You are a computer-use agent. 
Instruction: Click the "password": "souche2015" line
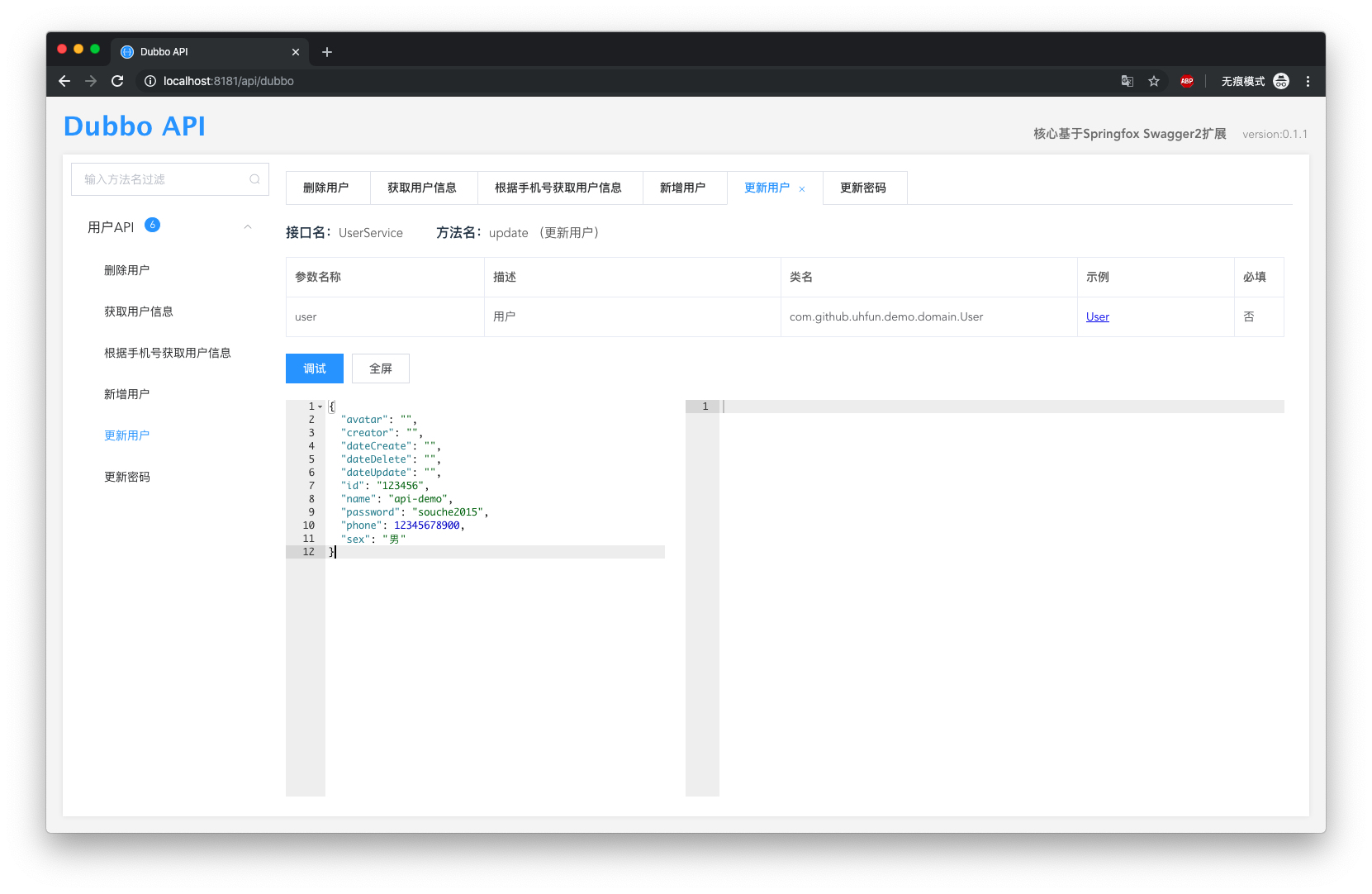[x=415, y=512]
